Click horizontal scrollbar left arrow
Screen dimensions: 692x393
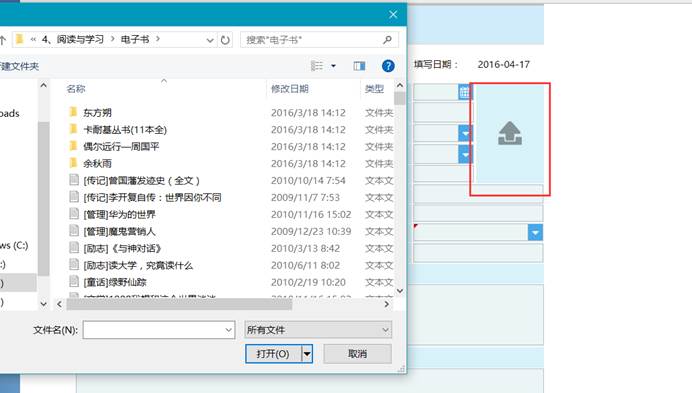coord(59,304)
